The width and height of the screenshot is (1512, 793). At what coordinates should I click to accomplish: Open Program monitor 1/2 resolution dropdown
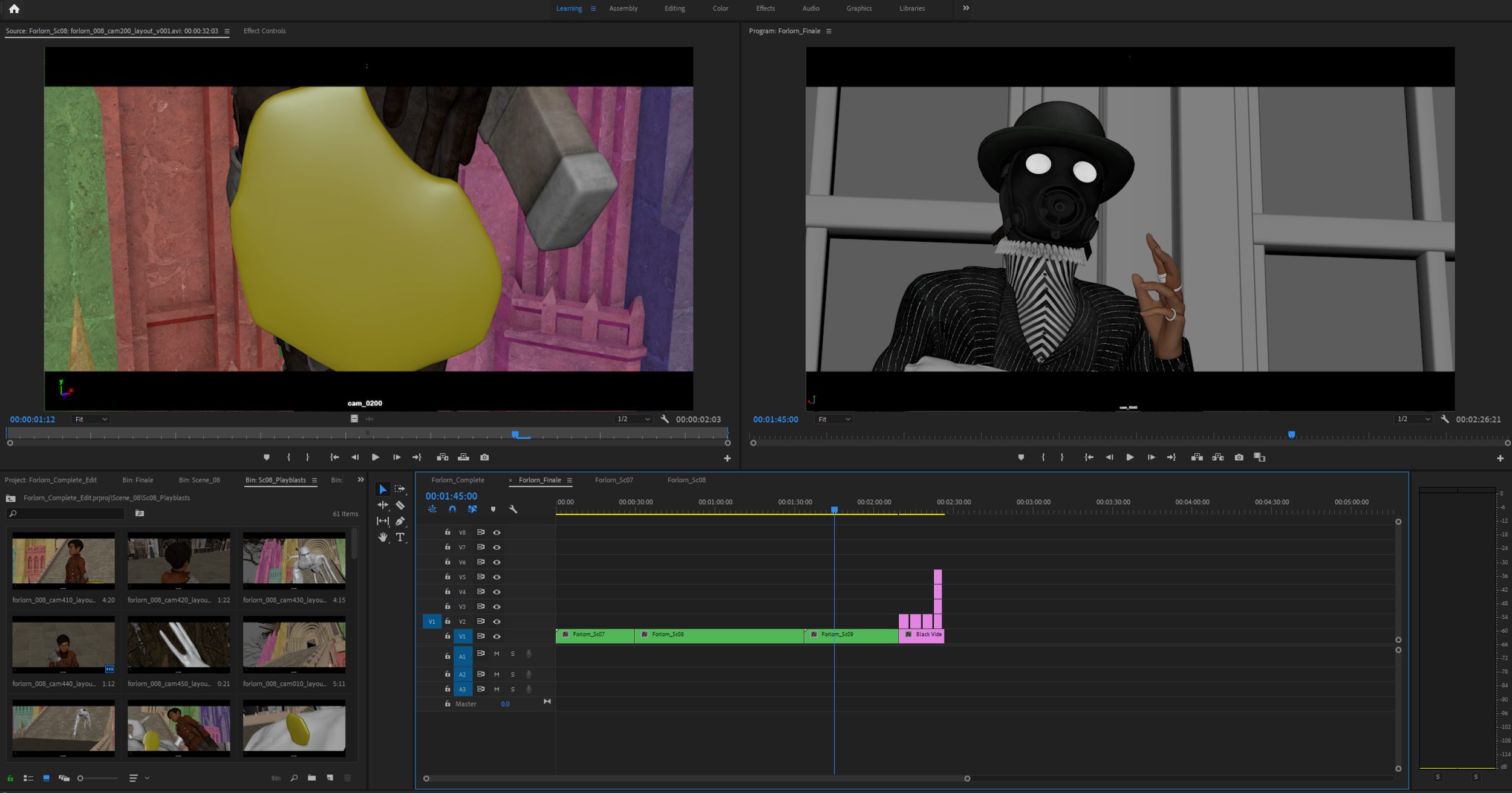click(1413, 419)
